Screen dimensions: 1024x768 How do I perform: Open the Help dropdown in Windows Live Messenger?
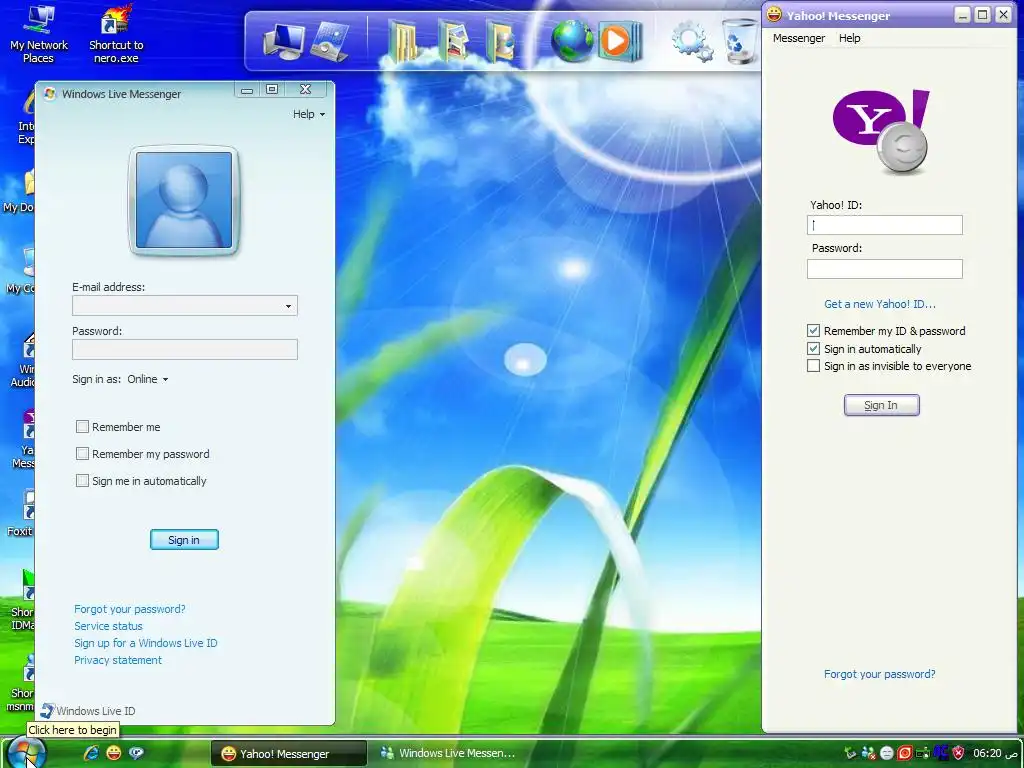point(309,114)
